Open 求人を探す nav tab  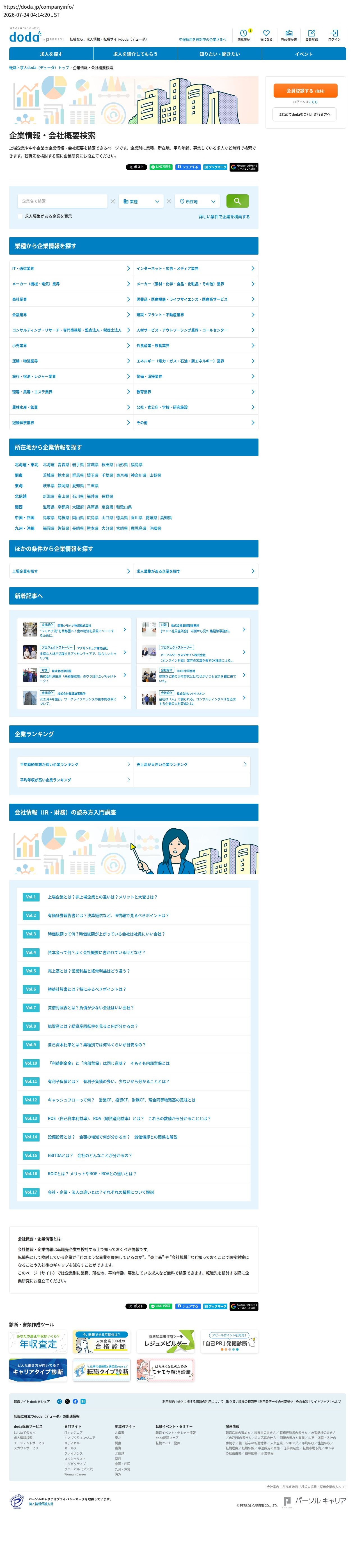point(51,54)
